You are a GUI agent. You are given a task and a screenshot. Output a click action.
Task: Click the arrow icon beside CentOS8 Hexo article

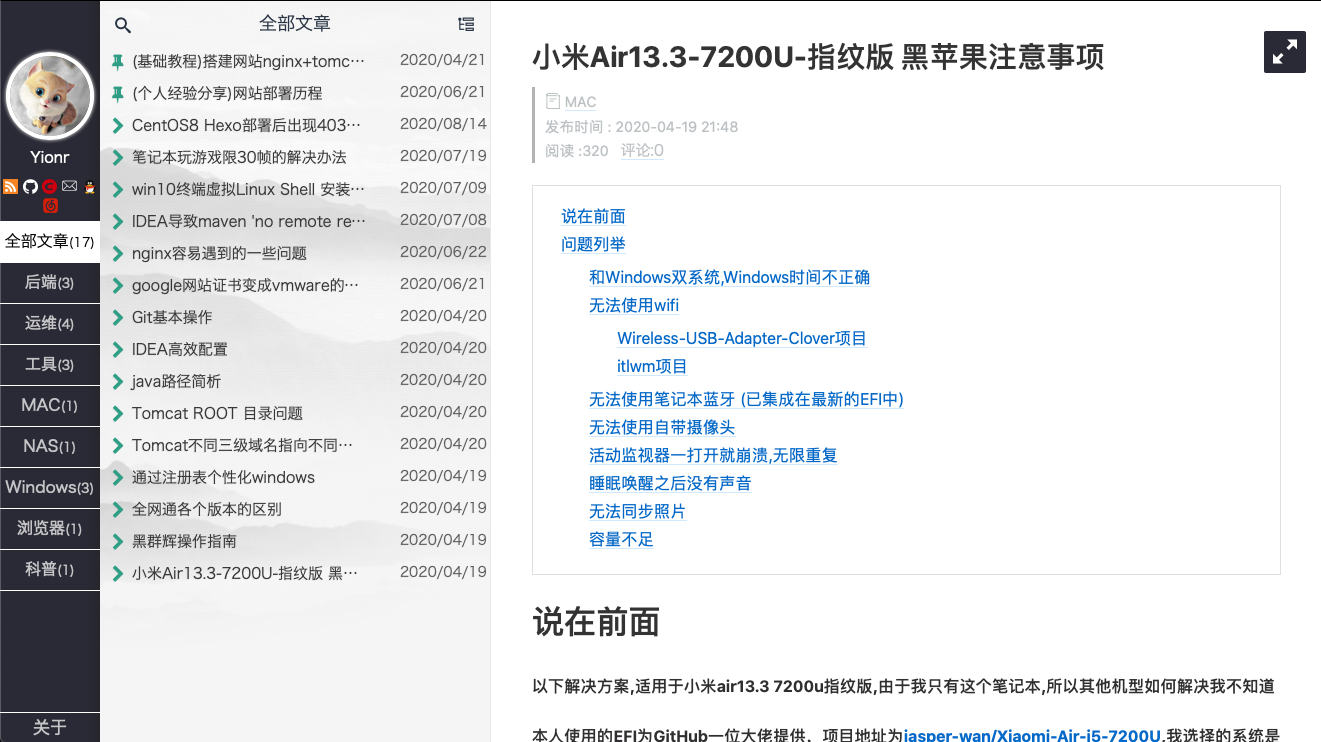point(118,126)
